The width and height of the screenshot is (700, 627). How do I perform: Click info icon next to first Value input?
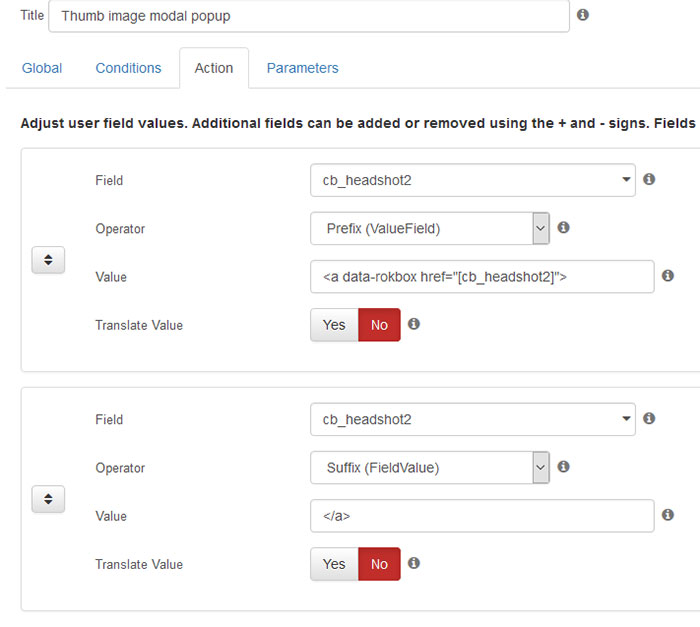(x=668, y=276)
